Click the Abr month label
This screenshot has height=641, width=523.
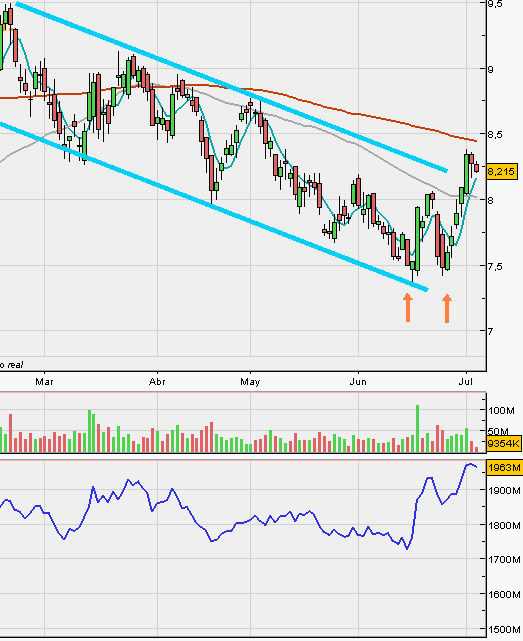[157, 382]
